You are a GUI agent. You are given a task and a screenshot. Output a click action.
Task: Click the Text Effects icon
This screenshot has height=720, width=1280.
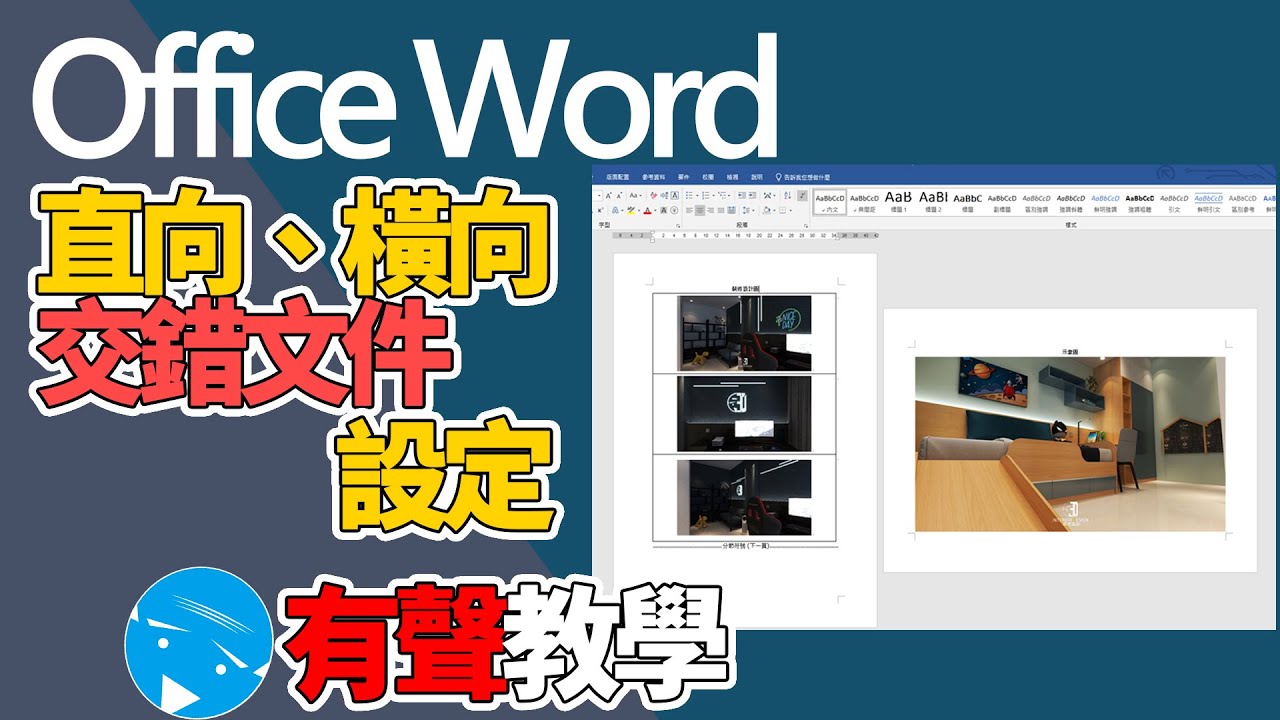click(615, 210)
